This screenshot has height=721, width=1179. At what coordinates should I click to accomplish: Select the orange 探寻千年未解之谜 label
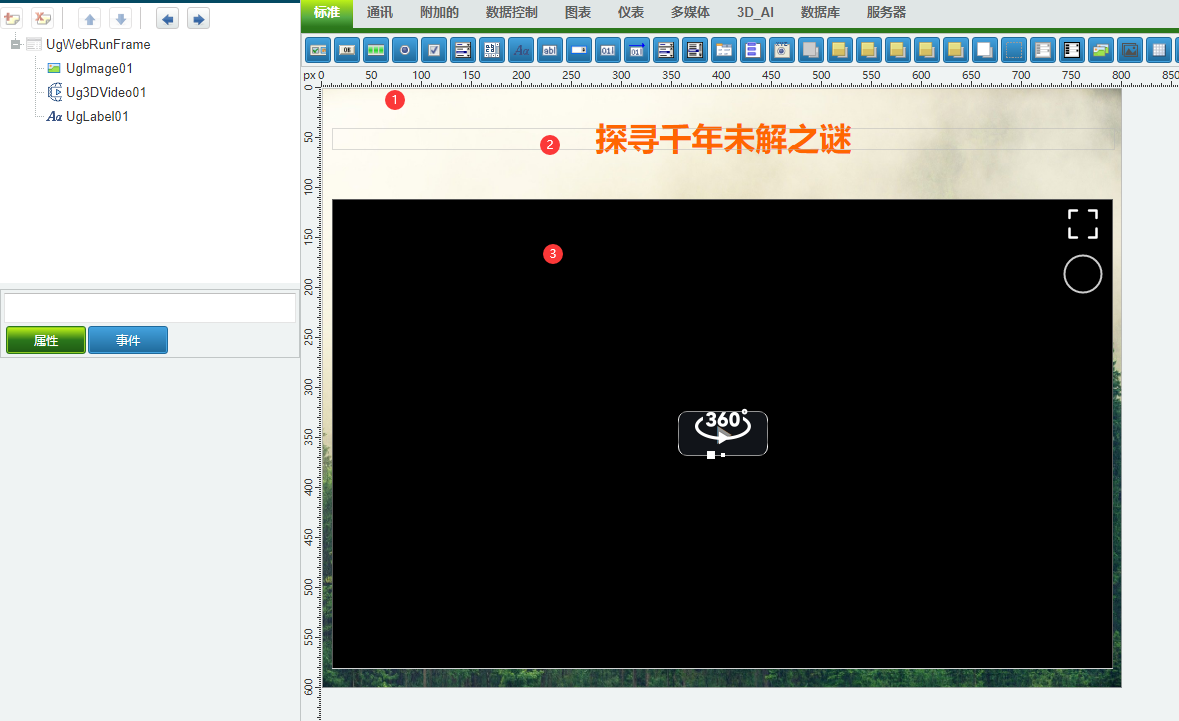point(723,139)
